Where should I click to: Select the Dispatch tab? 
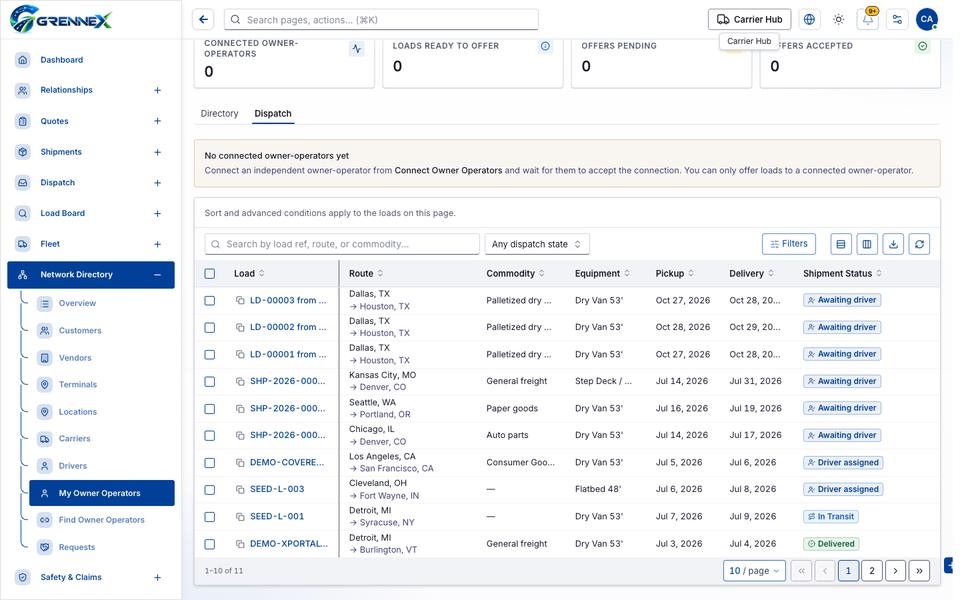[x=273, y=114]
